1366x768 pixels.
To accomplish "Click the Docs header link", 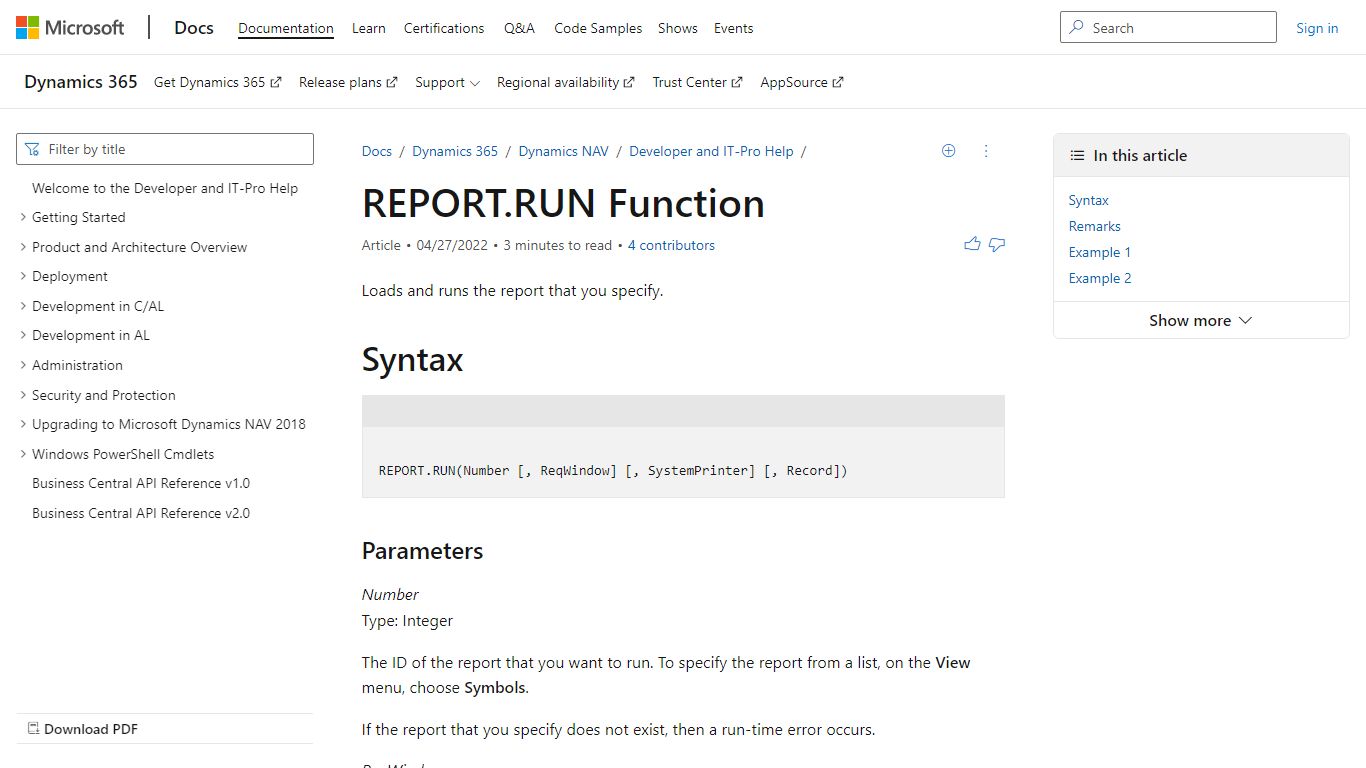I will pyautogui.click(x=194, y=28).
